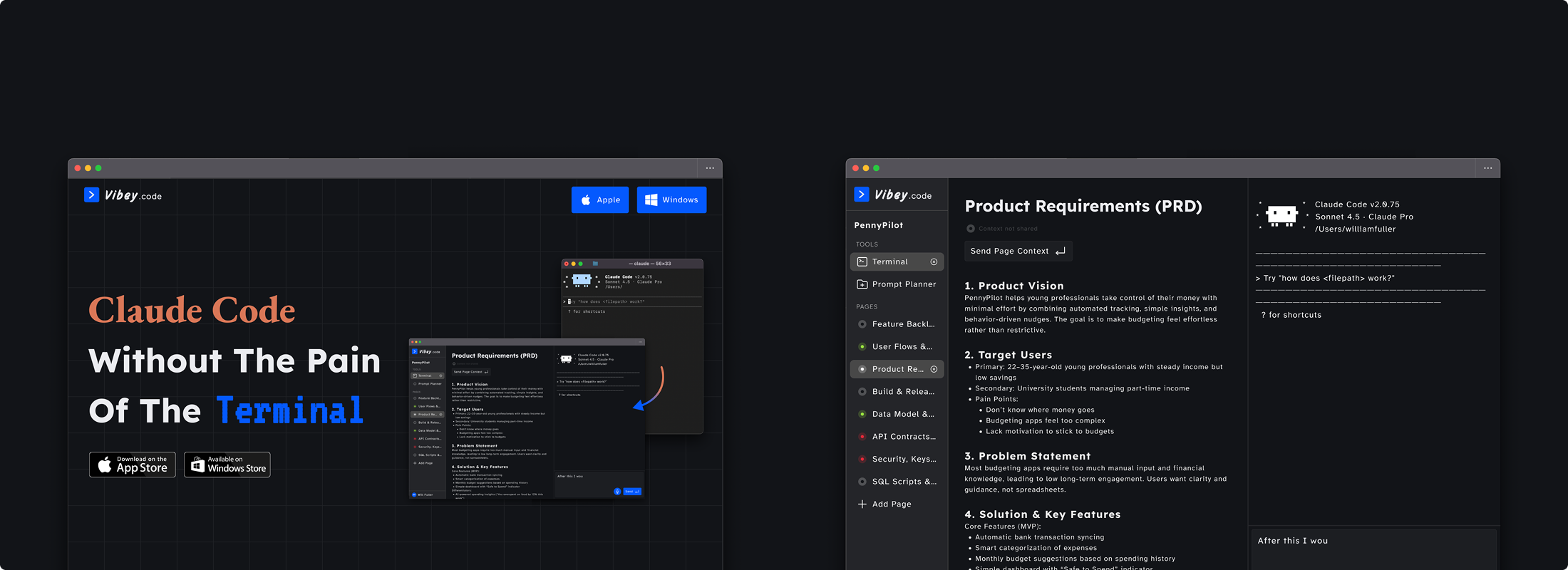Open the three-dots menu of the right window

(x=1487, y=168)
